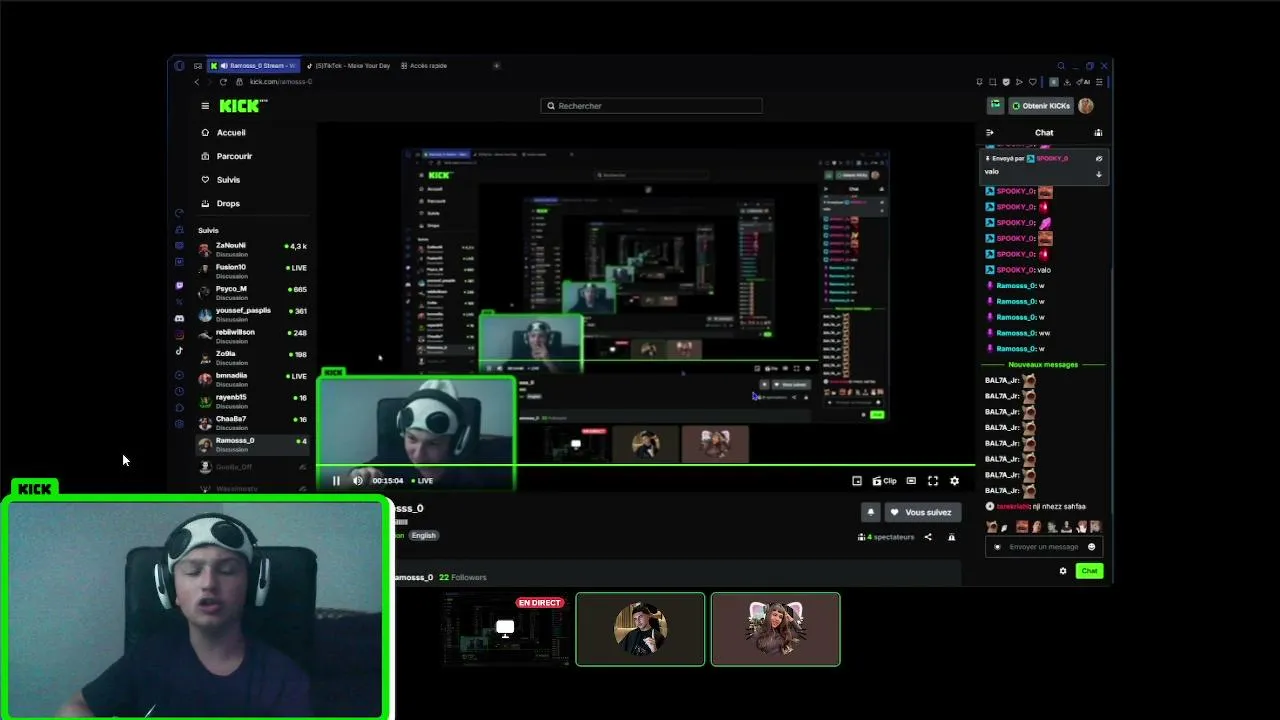This screenshot has height=720, width=1280.
Task: Toggle mini player mode
Action: click(x=857, y=481)
